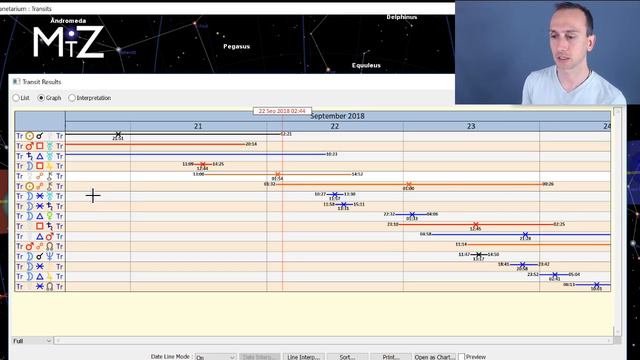Click the exact marker on the Moon sextile Saturn line

(344, 204)
